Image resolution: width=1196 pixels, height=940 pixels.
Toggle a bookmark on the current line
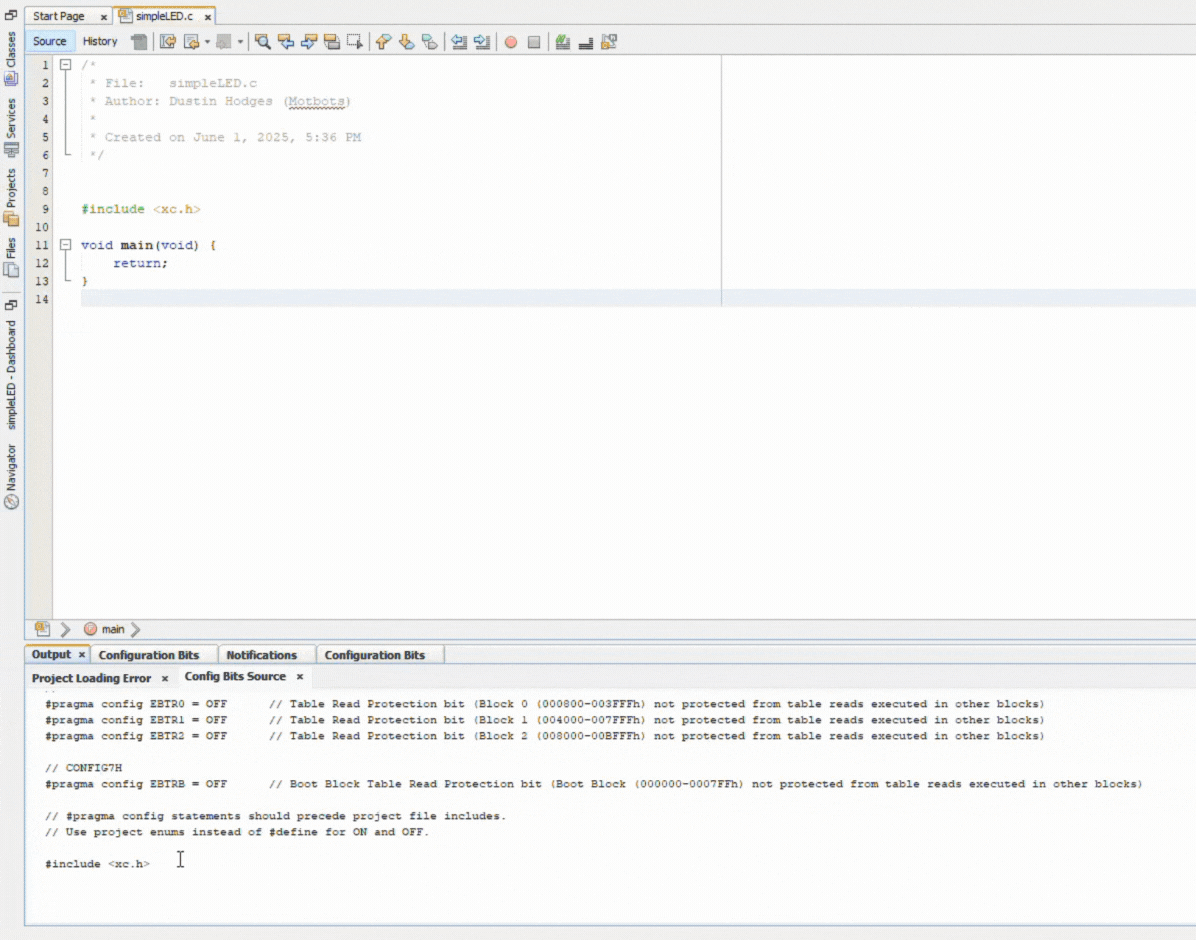pos(429,42)
